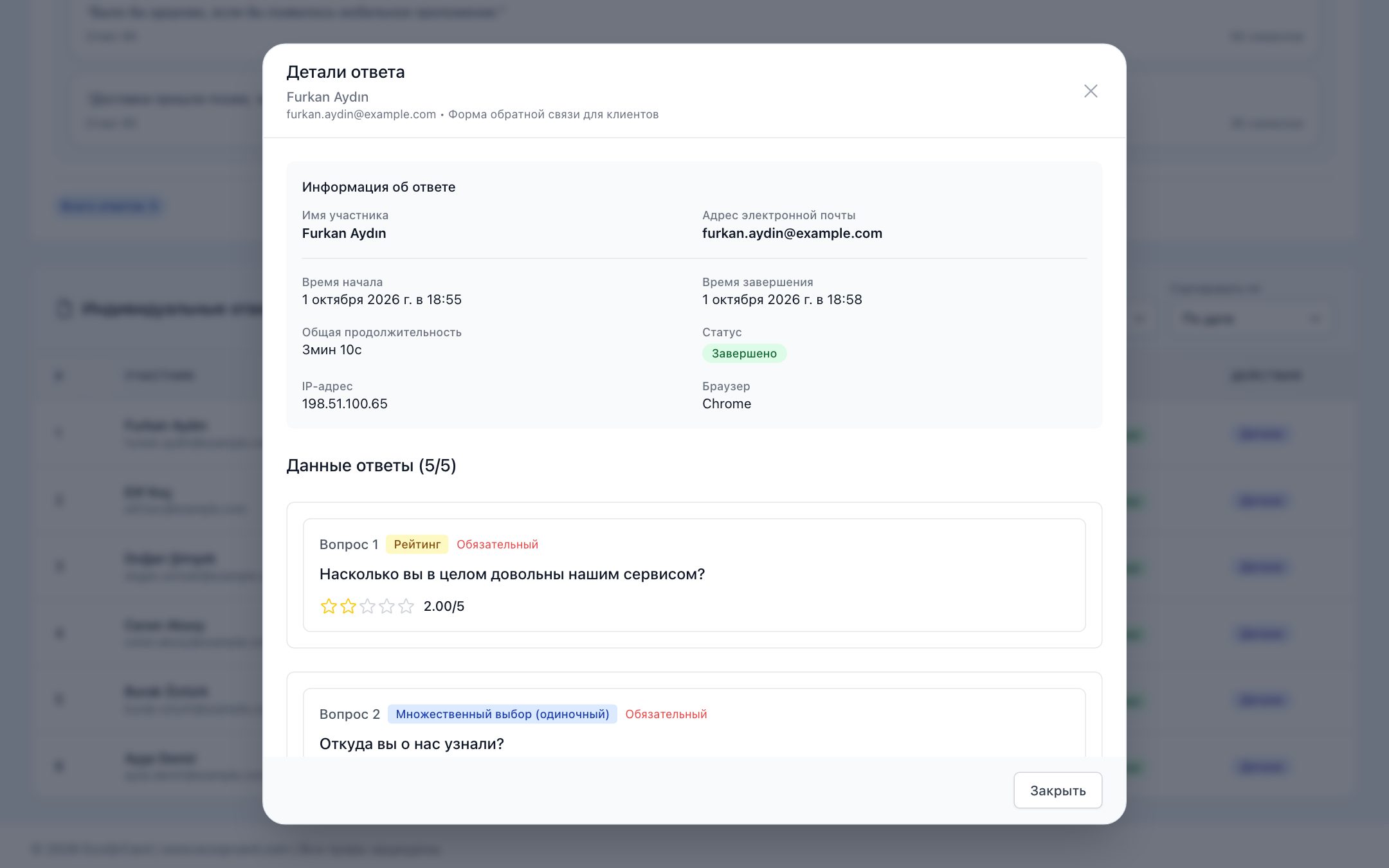
Task: Click the Вопрос 2 label
Action: (x=350, y=714)
